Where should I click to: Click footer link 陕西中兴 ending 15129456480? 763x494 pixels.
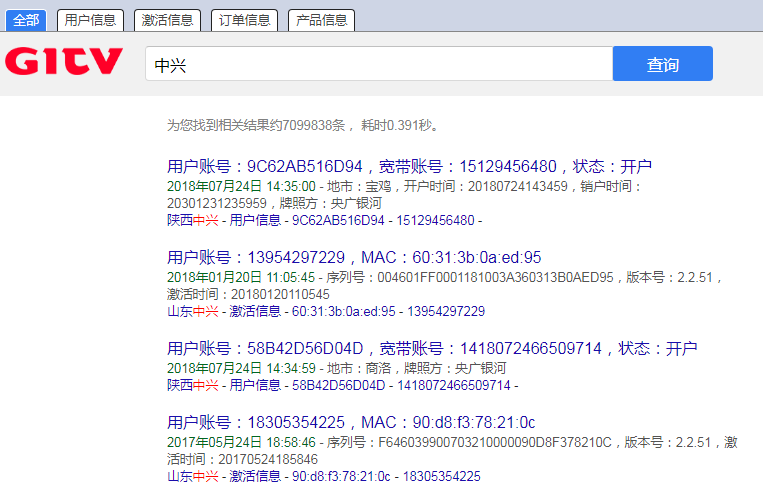coord(325,220)
